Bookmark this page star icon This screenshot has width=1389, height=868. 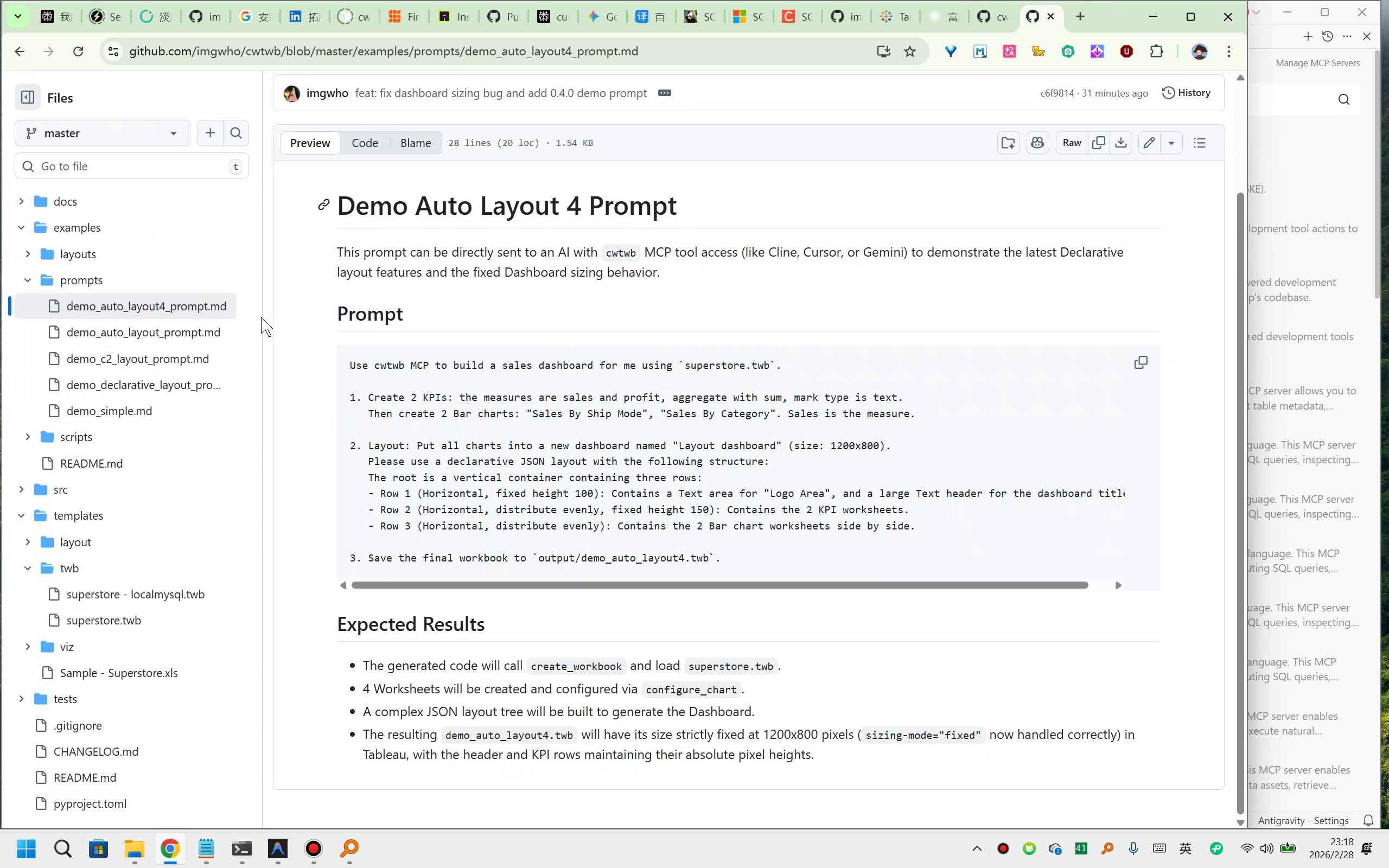pyautogui.click(x=910, y=52)
